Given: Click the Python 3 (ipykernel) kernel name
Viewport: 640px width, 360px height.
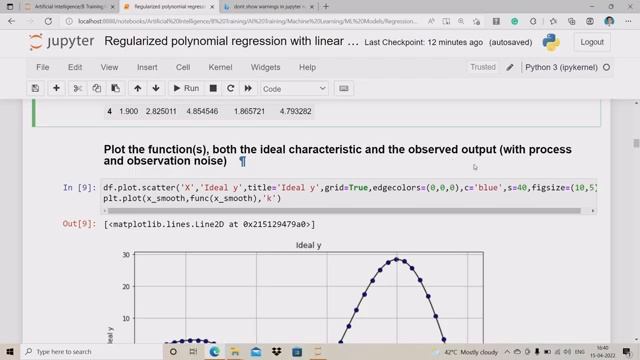Looking at the screenshot, I should pyautogui.click(x=561, y=67).
